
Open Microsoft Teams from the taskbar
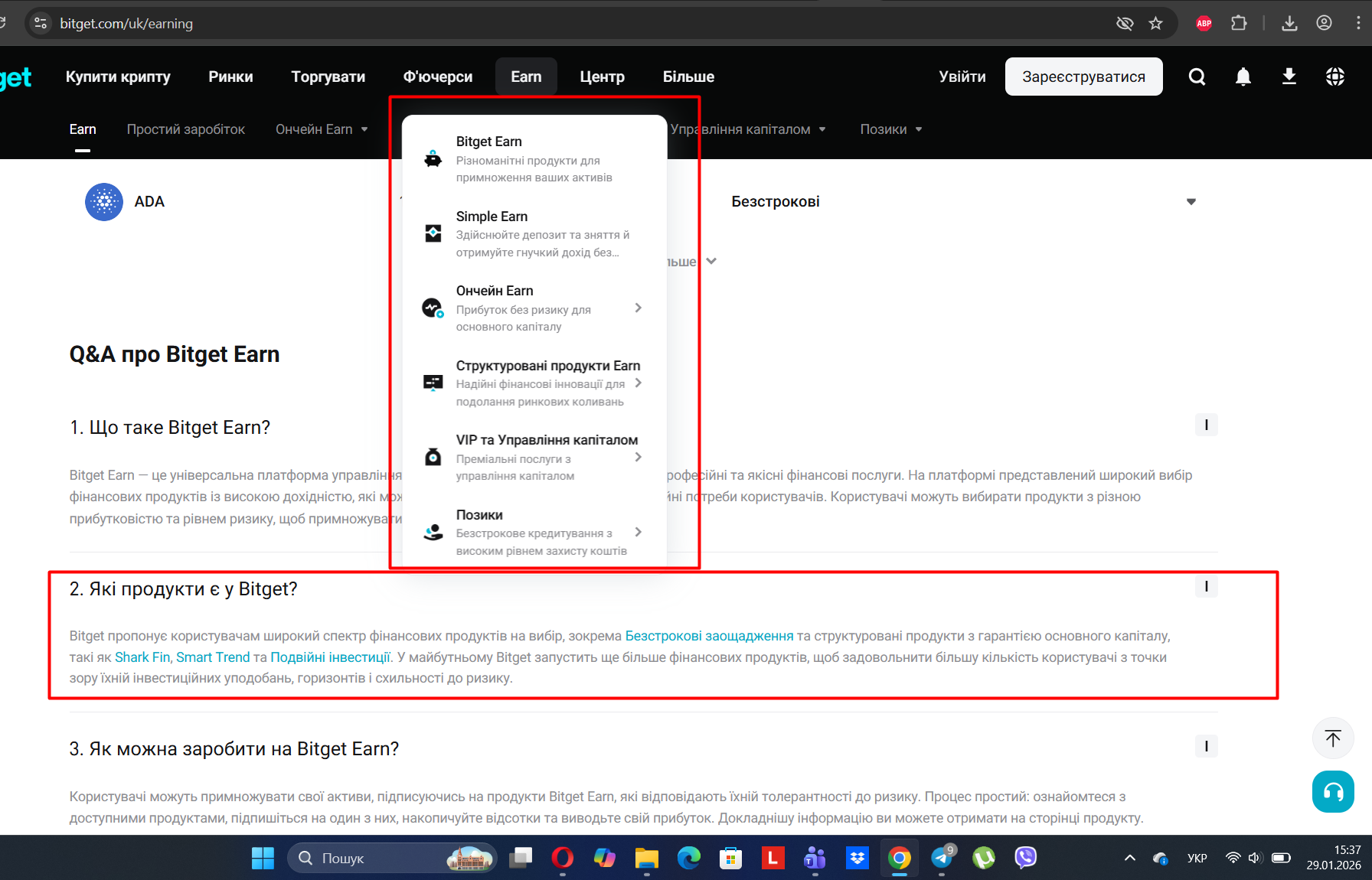point(815,858)
